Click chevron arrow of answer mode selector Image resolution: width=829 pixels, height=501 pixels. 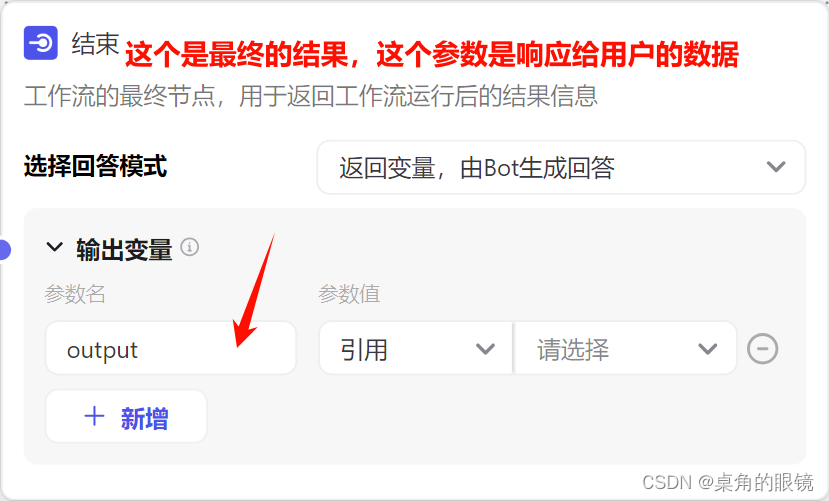[776, 167]
